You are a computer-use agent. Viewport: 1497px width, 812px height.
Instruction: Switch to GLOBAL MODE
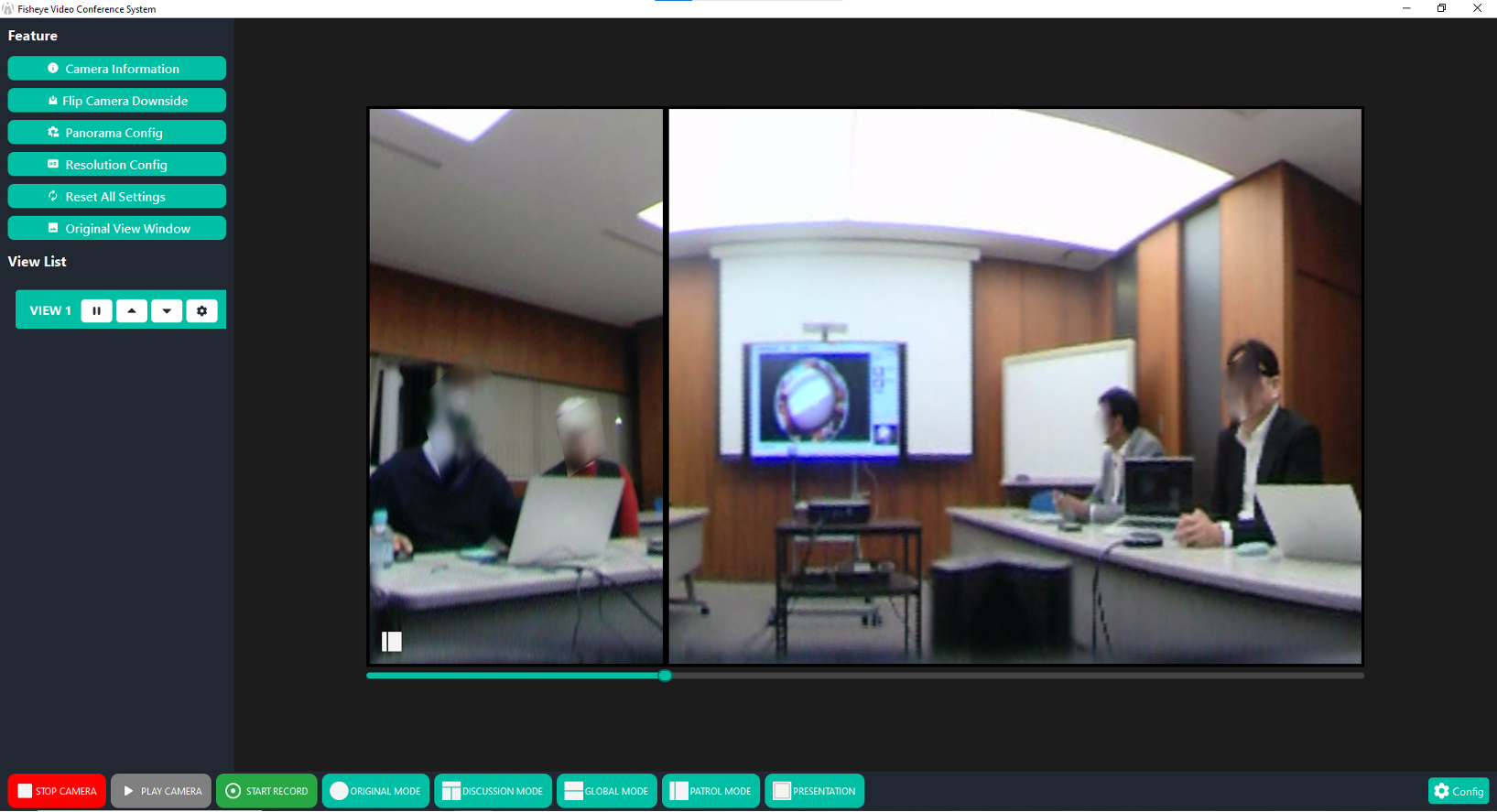(606, 791)
